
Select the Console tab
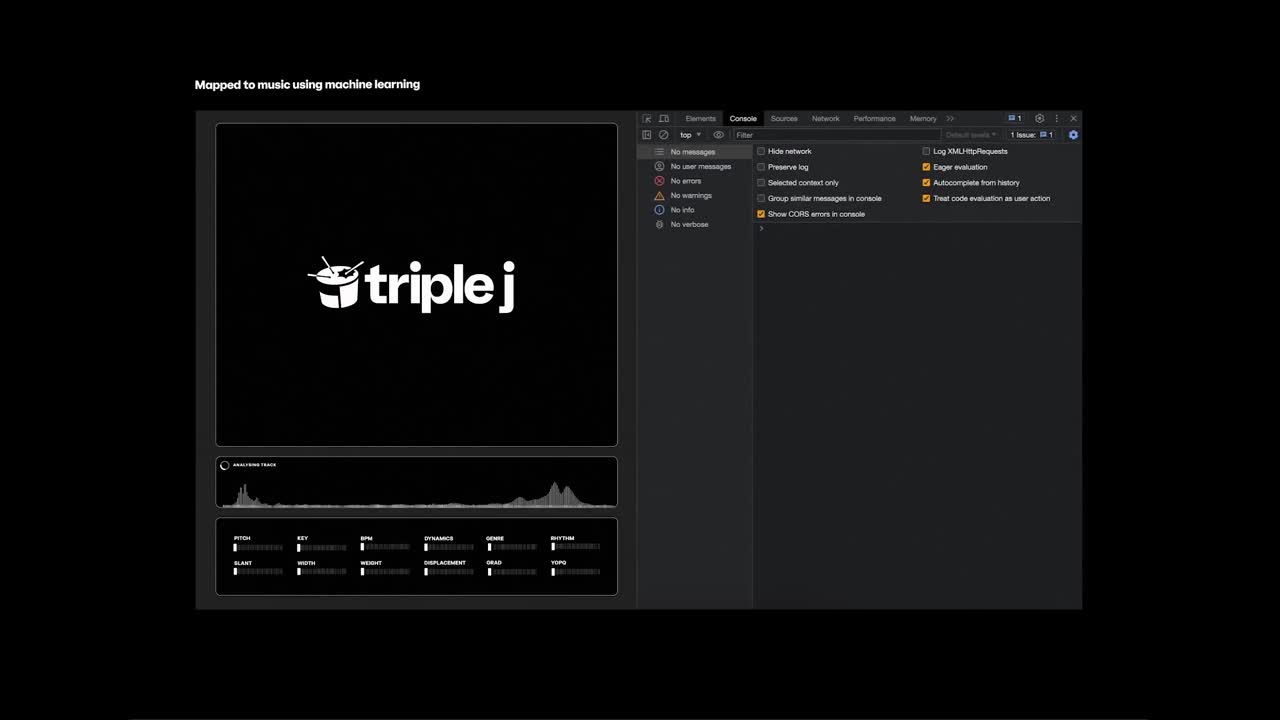pos(743,119)
